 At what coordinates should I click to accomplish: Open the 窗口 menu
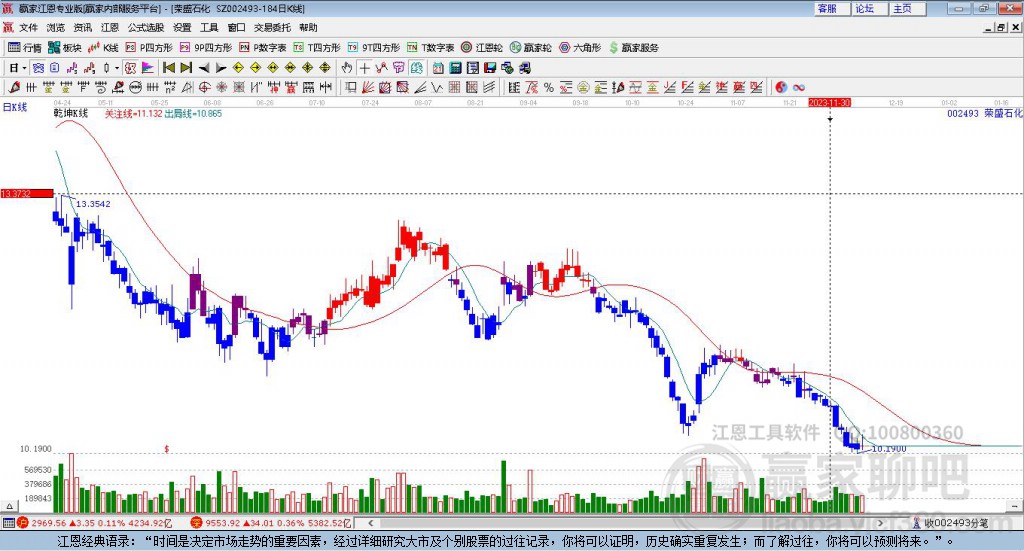[x=236, y=27]
